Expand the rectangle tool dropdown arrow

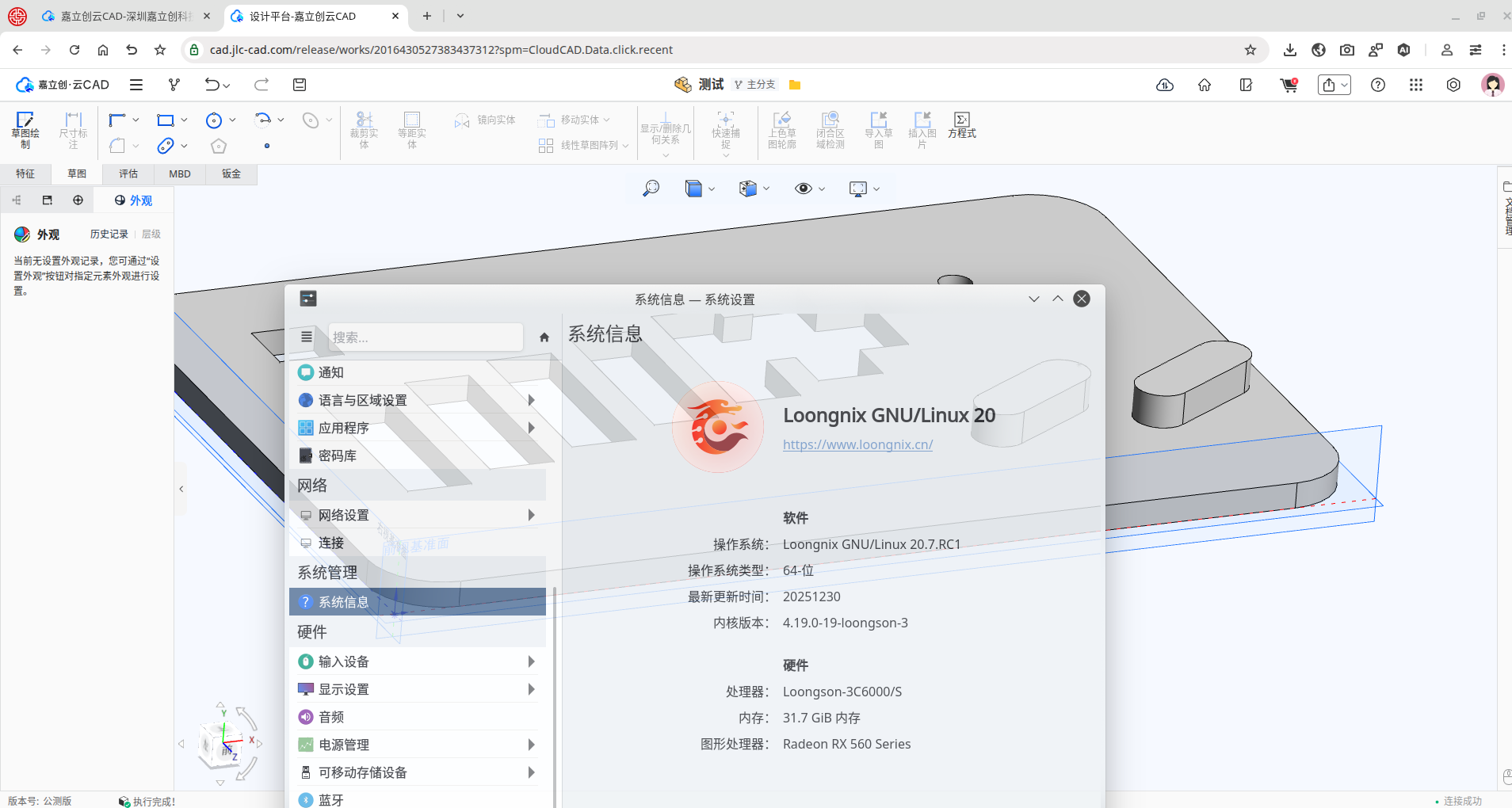coord(184,120)
